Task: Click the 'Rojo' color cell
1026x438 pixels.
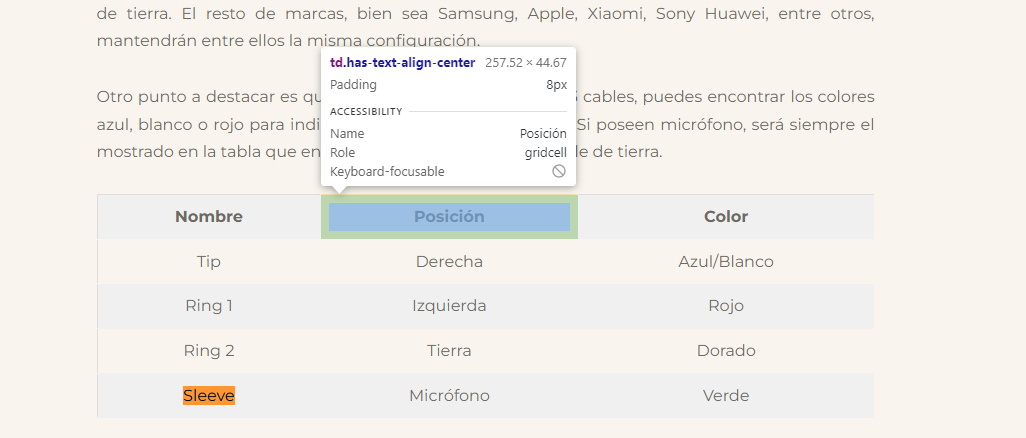Action: 726,306
